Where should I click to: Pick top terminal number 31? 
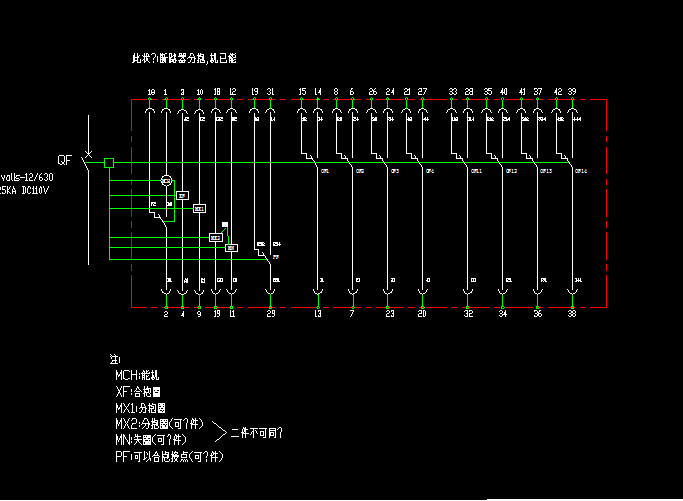pyautogui.click(x=270, y=91)
